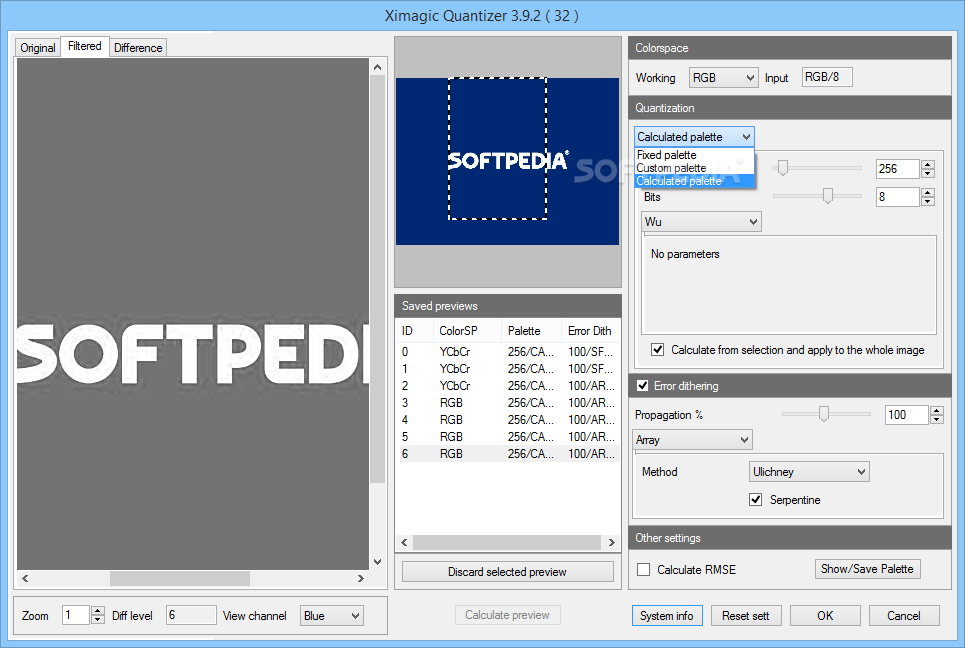This screenshot has width=965, height=648.
Task: Click the image preview scroll-right arrow
Action: click(x=361, y=578)
